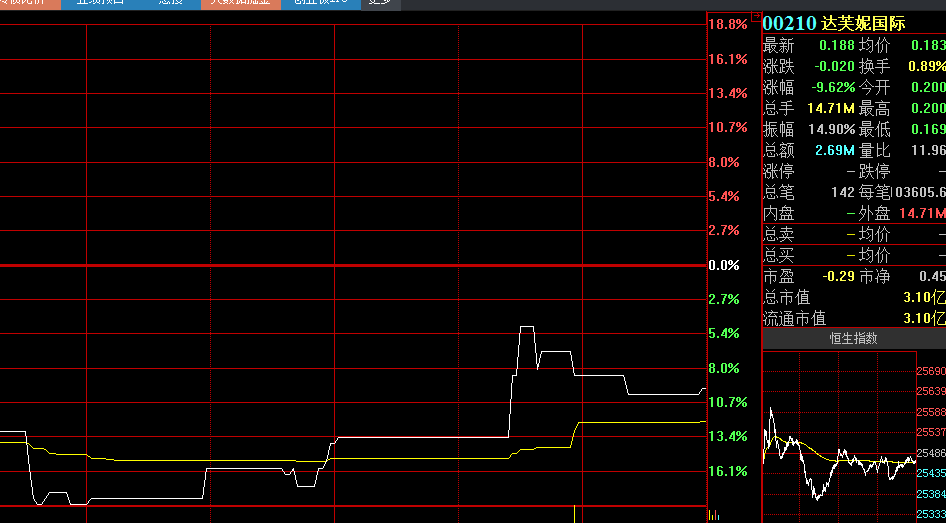Click the 最新 label
This screenshot has width=946, height=523.
[x=779, y=45]
